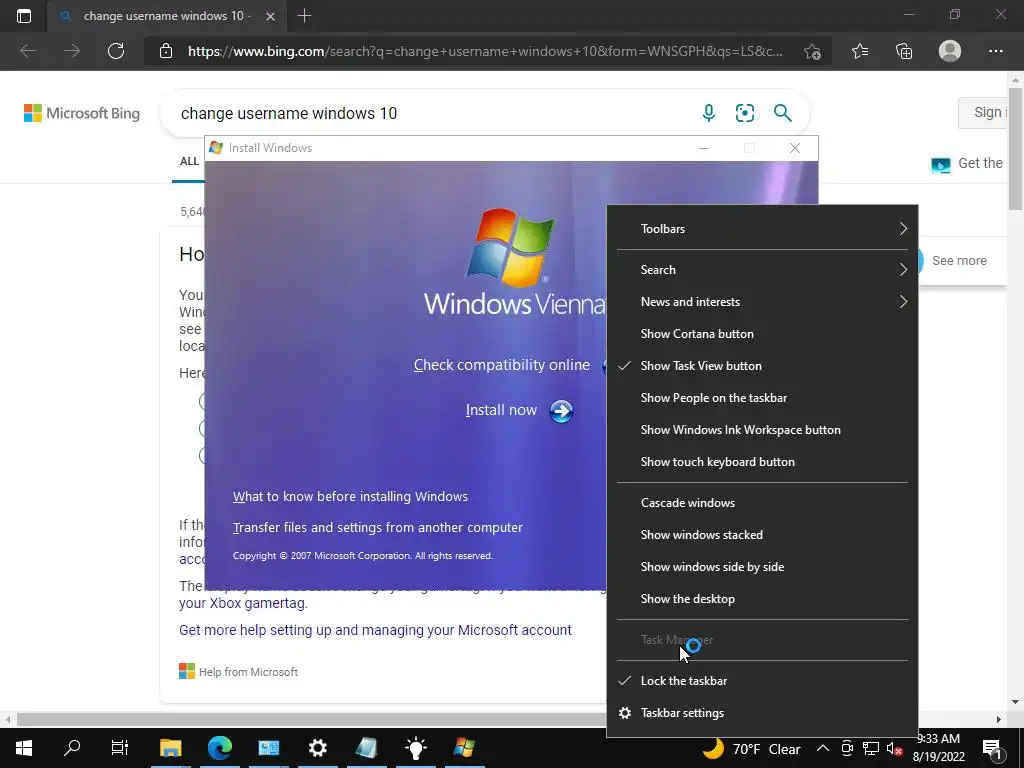Click See more on Bing page
The width and height of the screenshot is (1024, 768).
(959, 261)
